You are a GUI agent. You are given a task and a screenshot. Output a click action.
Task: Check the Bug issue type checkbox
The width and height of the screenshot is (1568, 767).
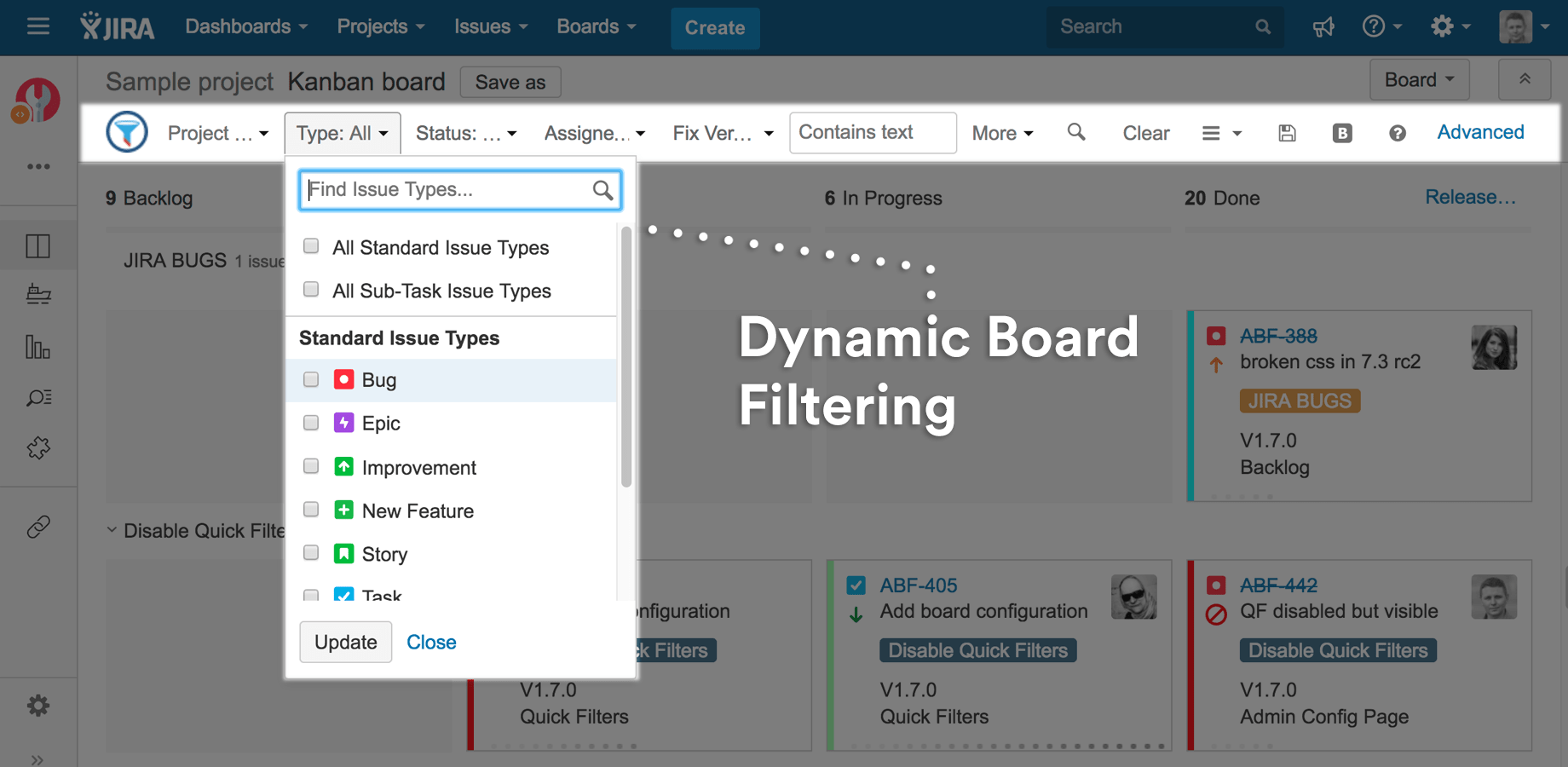point(311,379)
